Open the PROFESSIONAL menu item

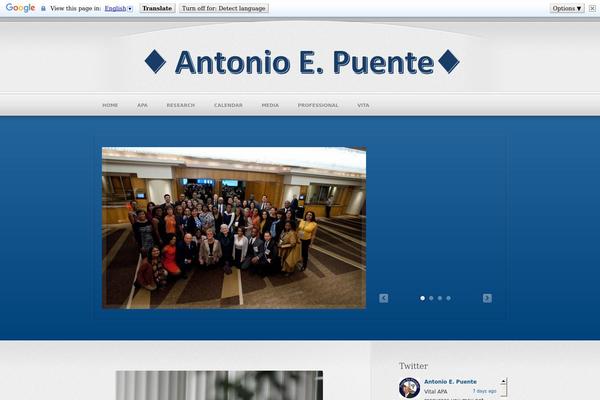point(318,105)
